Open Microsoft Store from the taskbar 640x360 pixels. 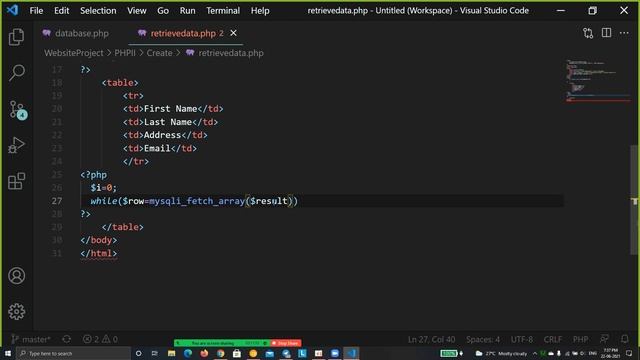237,353
